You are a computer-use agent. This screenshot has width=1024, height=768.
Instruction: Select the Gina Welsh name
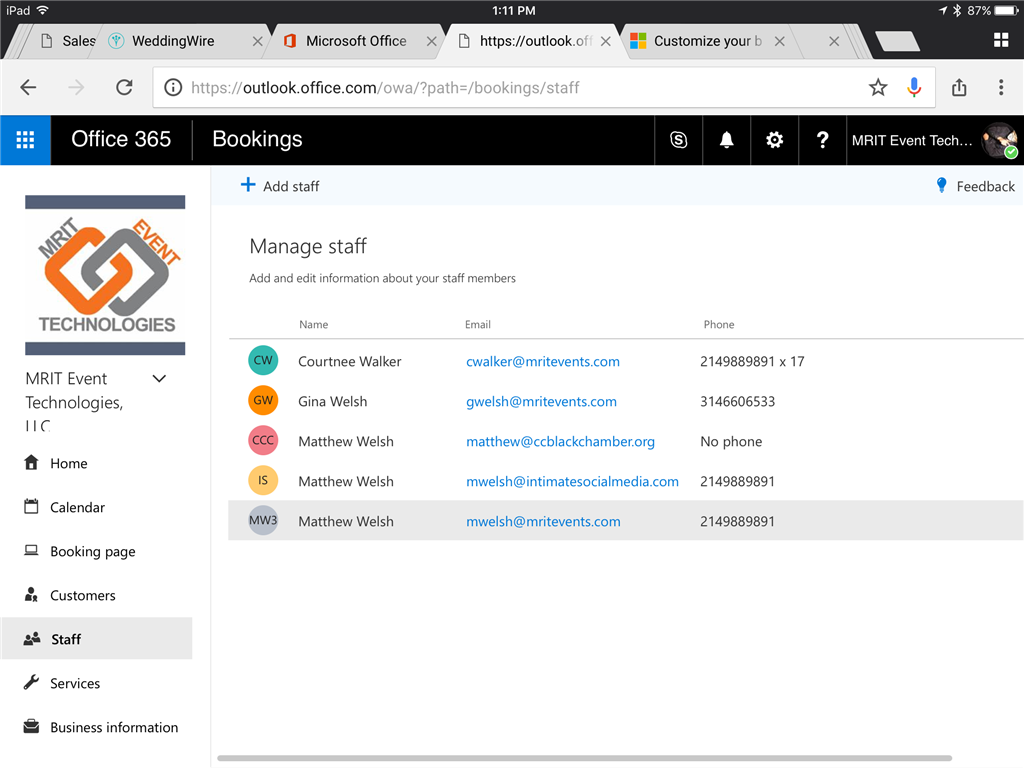[332, 401]
